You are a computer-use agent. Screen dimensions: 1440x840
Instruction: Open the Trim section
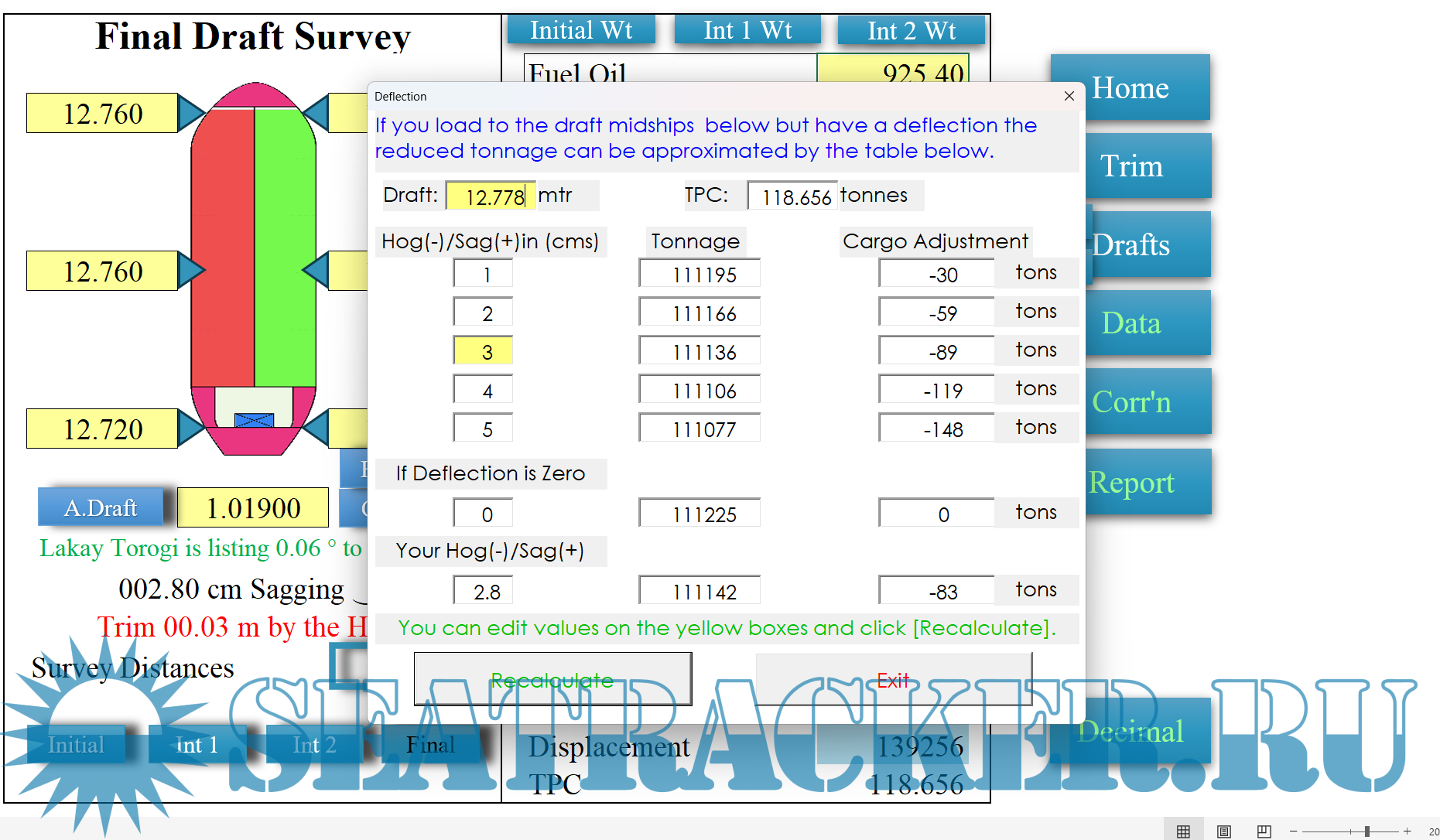[1131, 166]
